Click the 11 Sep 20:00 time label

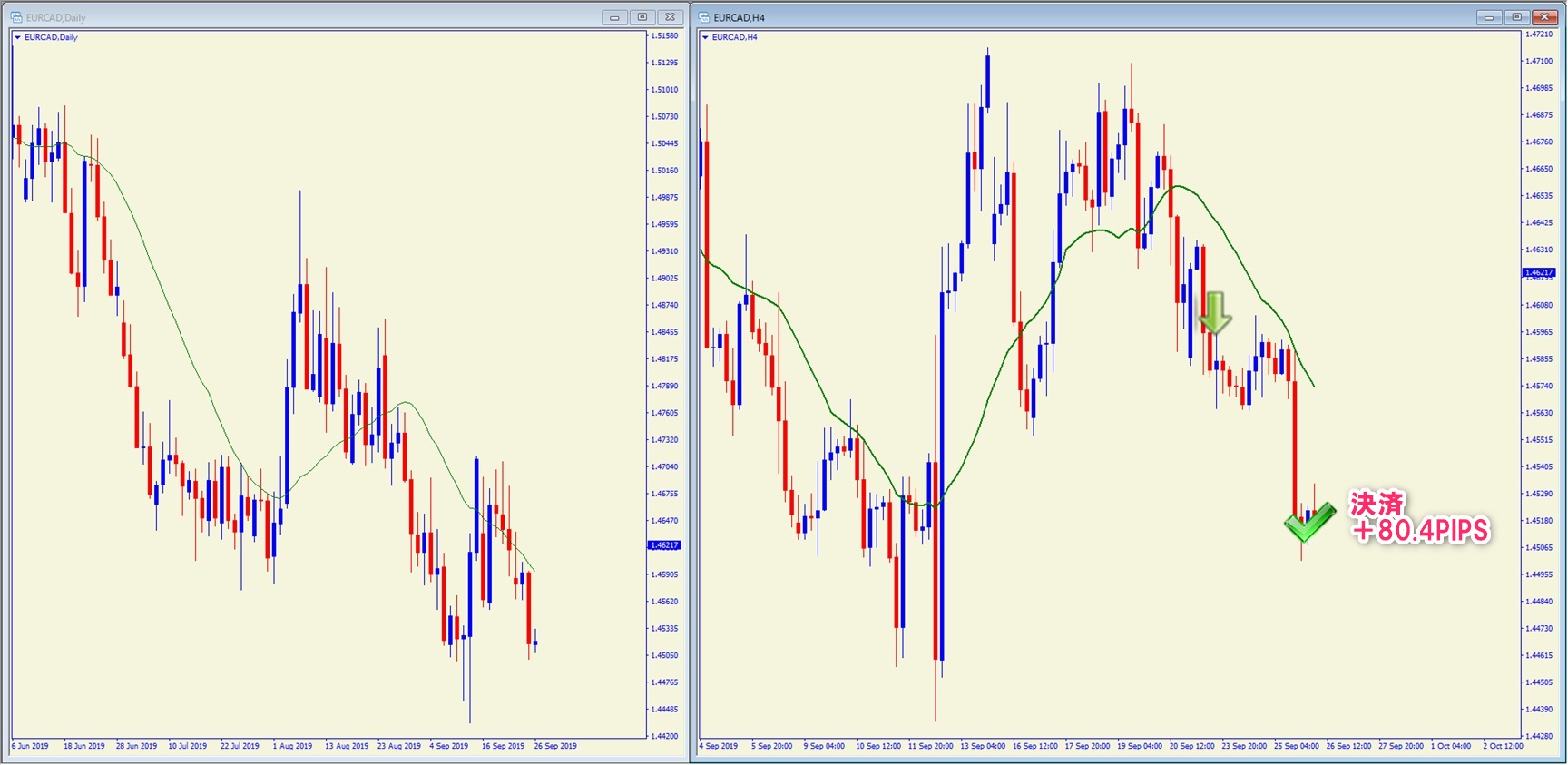[x=931, y=746]
